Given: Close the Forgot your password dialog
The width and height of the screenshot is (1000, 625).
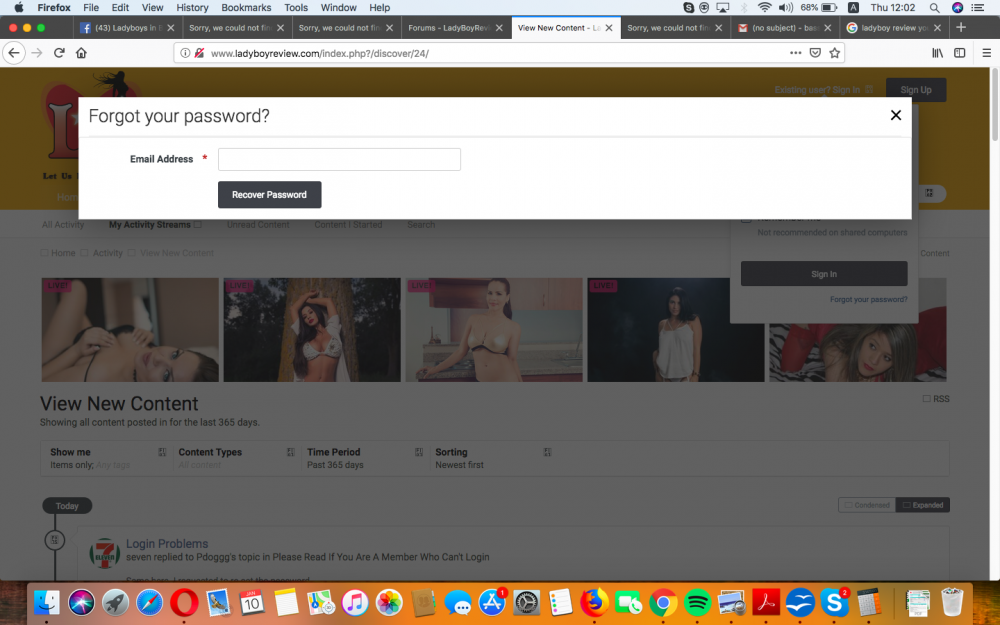Looking at the screenshot, I should tap(895, 115).
